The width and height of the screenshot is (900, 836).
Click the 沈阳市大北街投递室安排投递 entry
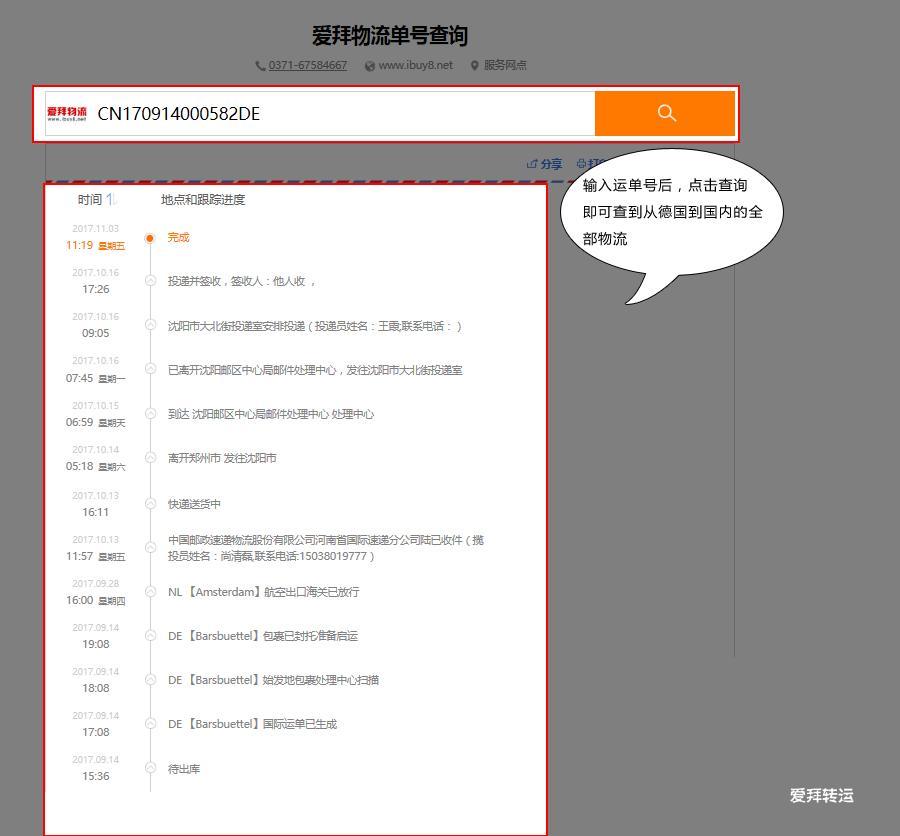click(x=314, y=326)
